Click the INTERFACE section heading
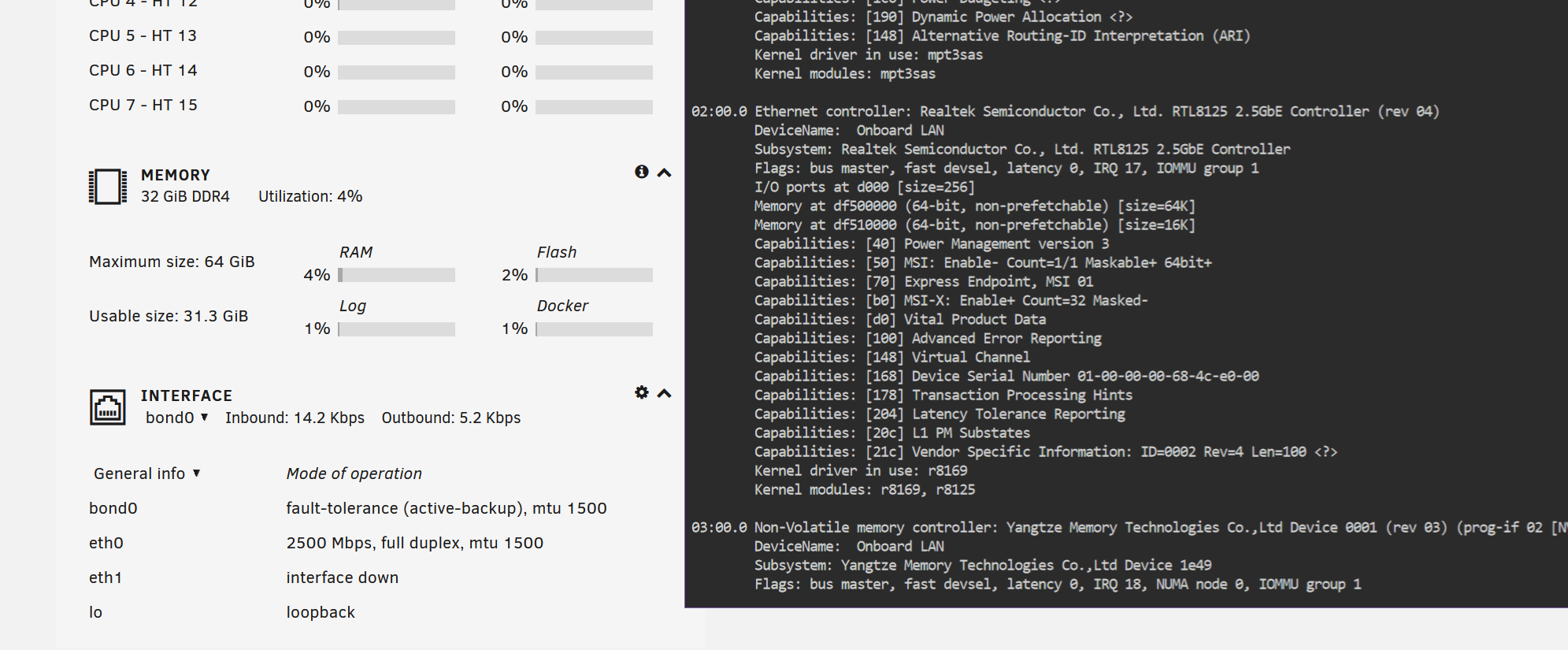 pyautogui.click(x=187, y=396)
